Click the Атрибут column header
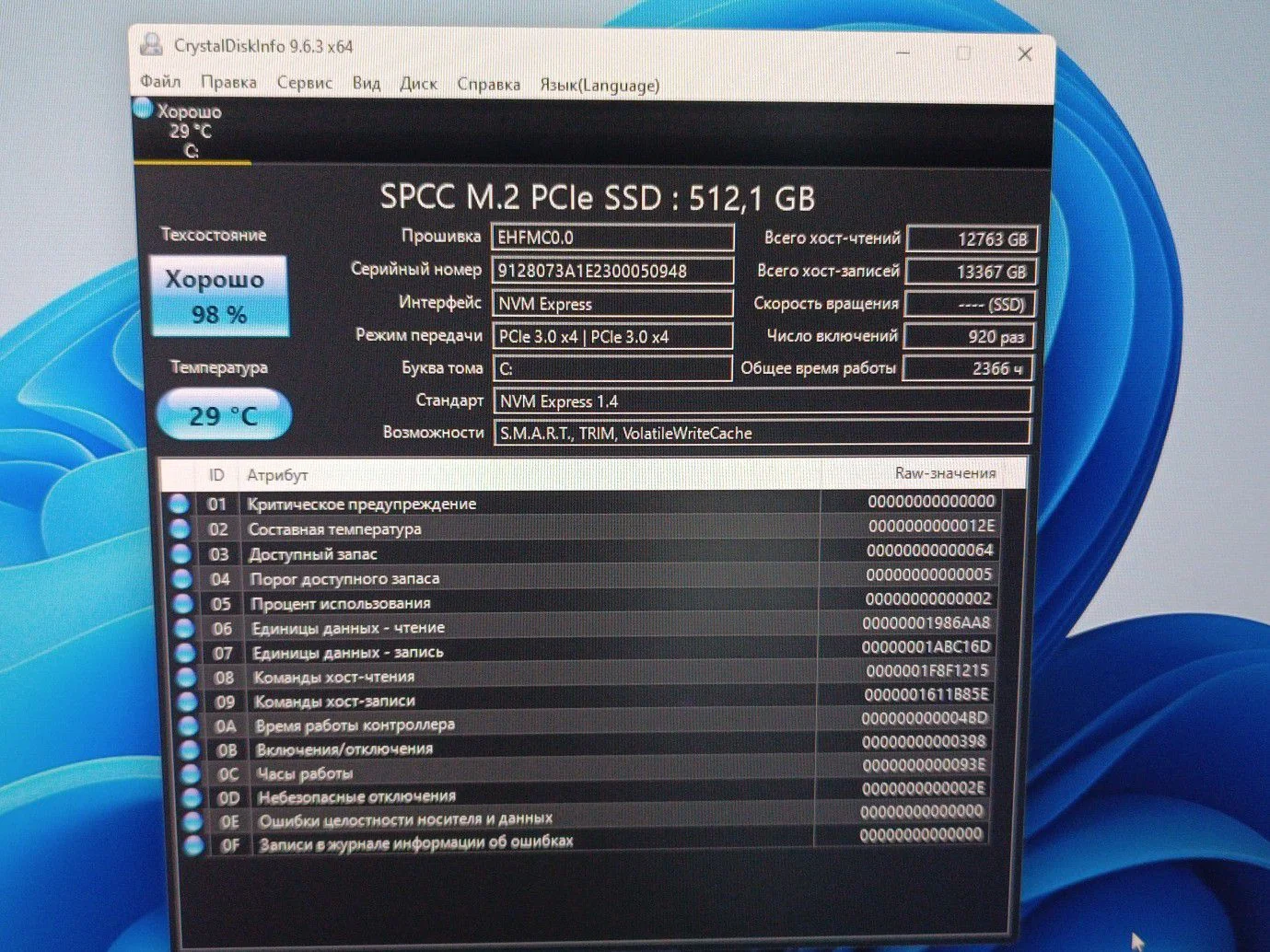This screenshot has width=1270, height=952. [277, 475]
